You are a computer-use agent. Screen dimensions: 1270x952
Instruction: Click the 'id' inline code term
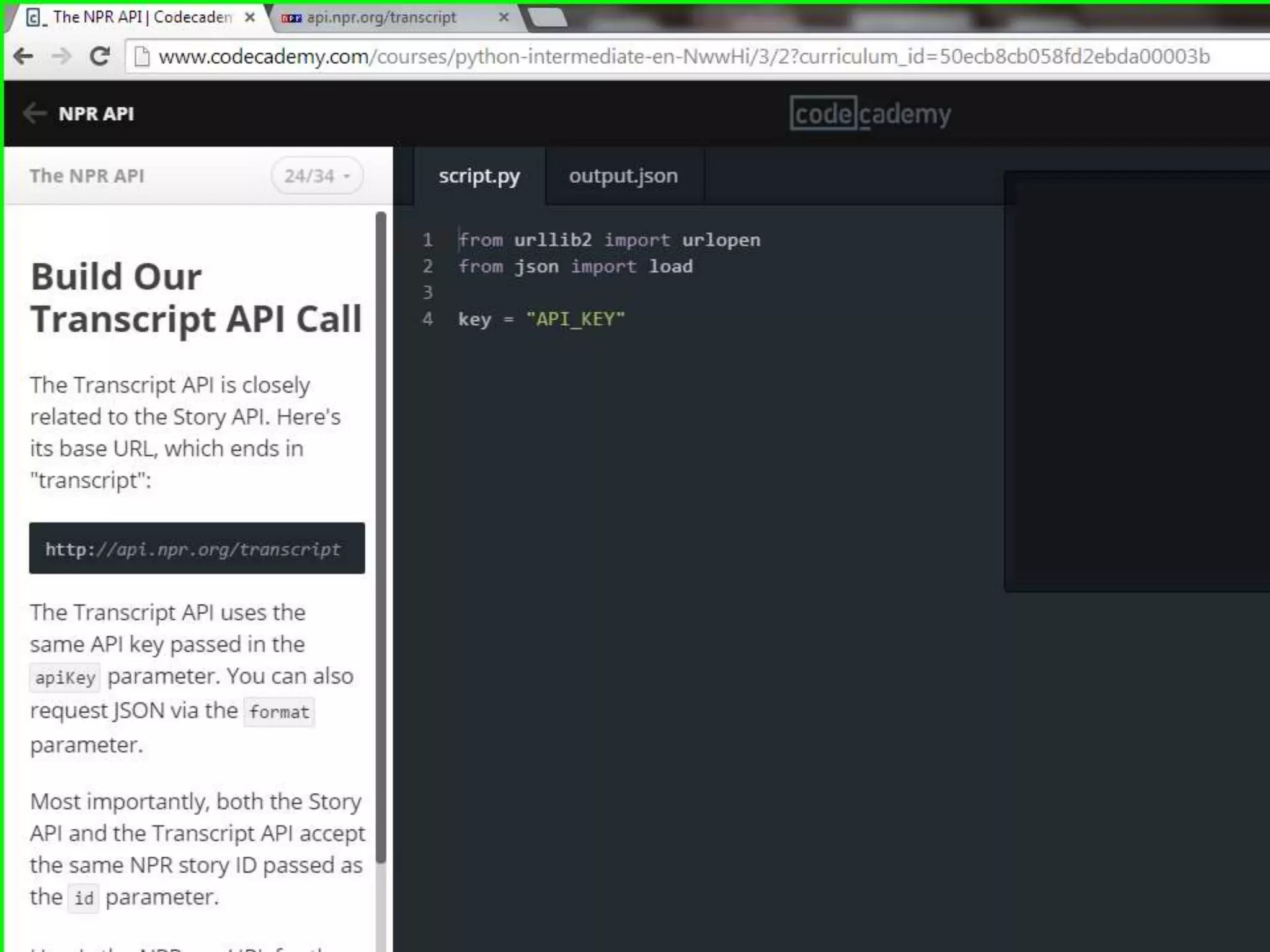click(84, 898)
